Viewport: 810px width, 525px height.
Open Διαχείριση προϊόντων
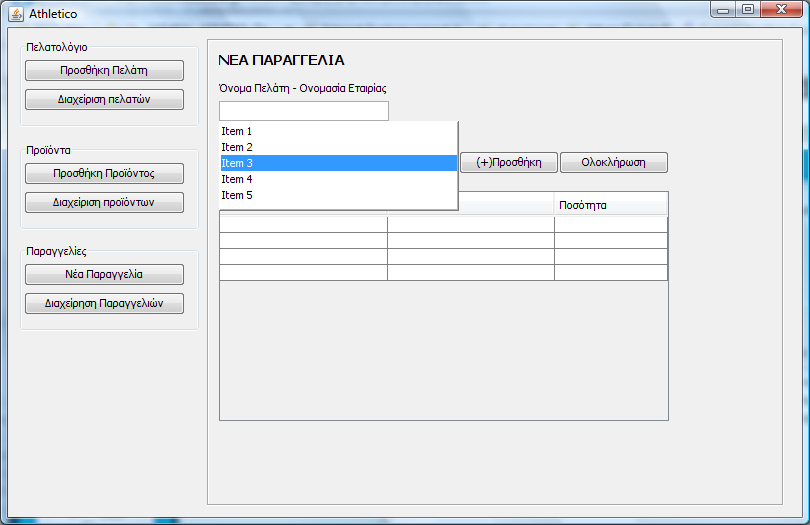pos(104,203)
